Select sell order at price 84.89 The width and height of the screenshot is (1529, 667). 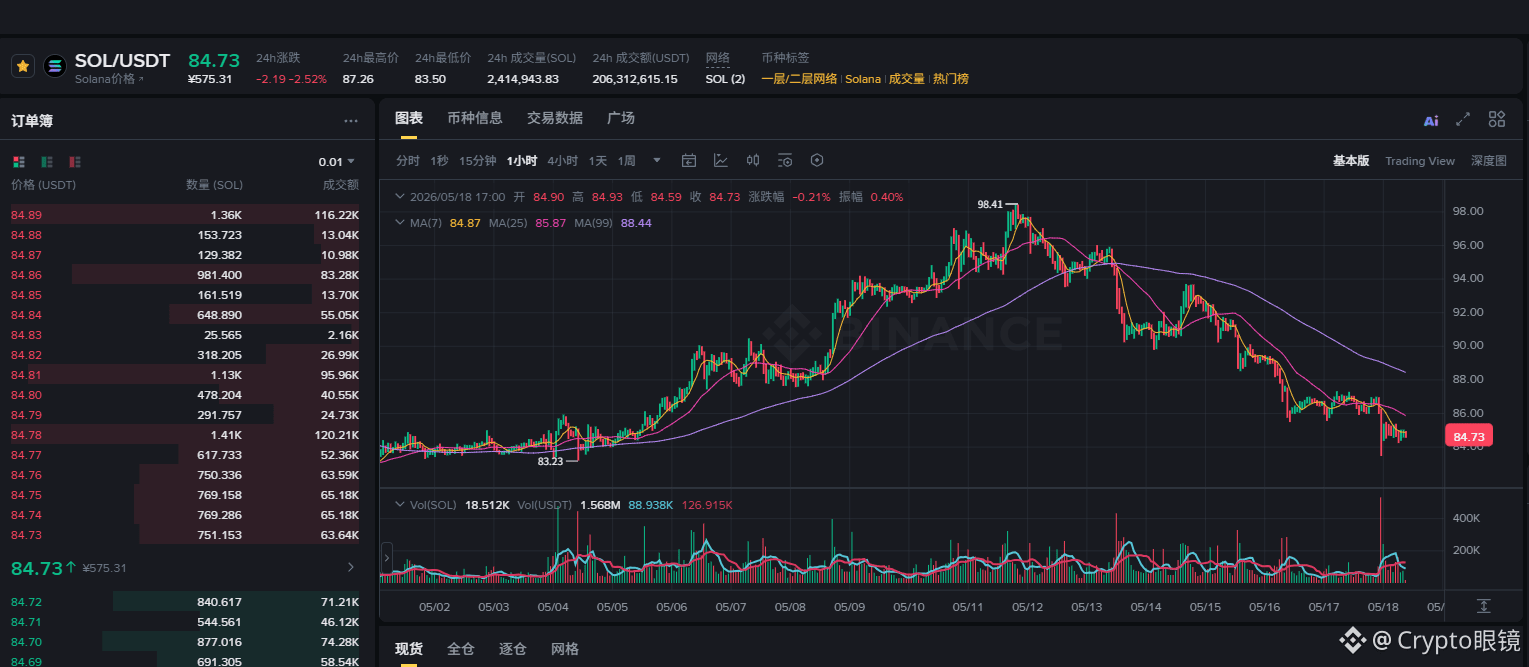185,215
